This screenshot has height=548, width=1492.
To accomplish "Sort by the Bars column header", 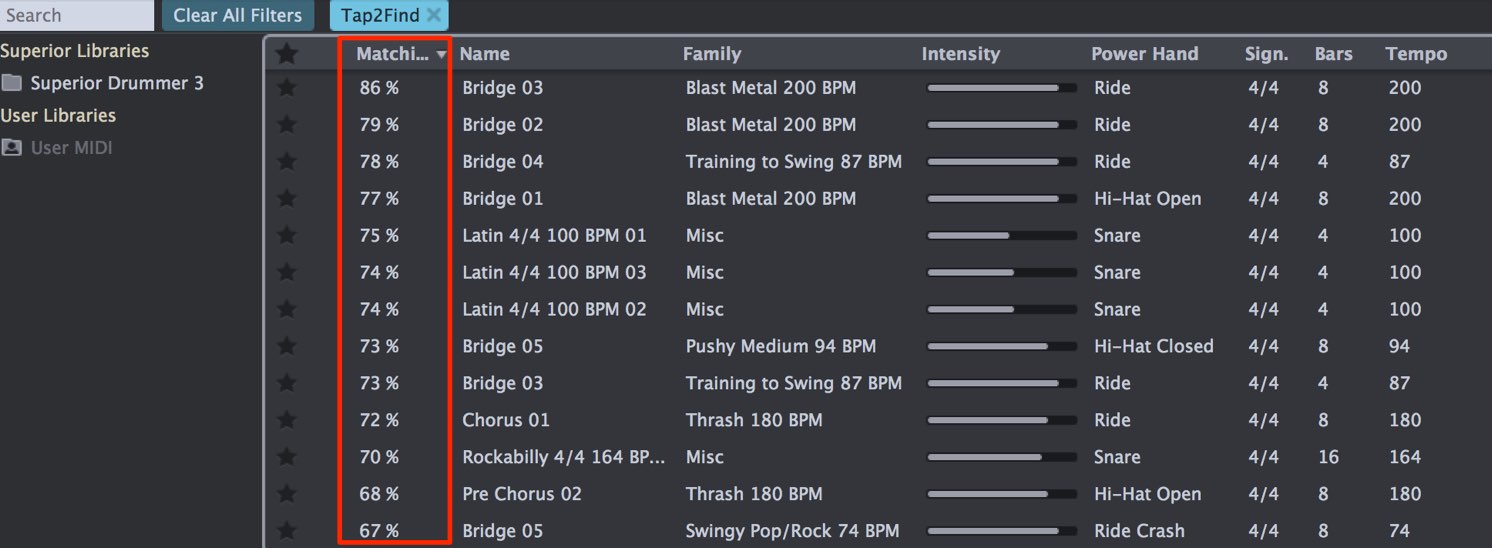I will 1334,54.
